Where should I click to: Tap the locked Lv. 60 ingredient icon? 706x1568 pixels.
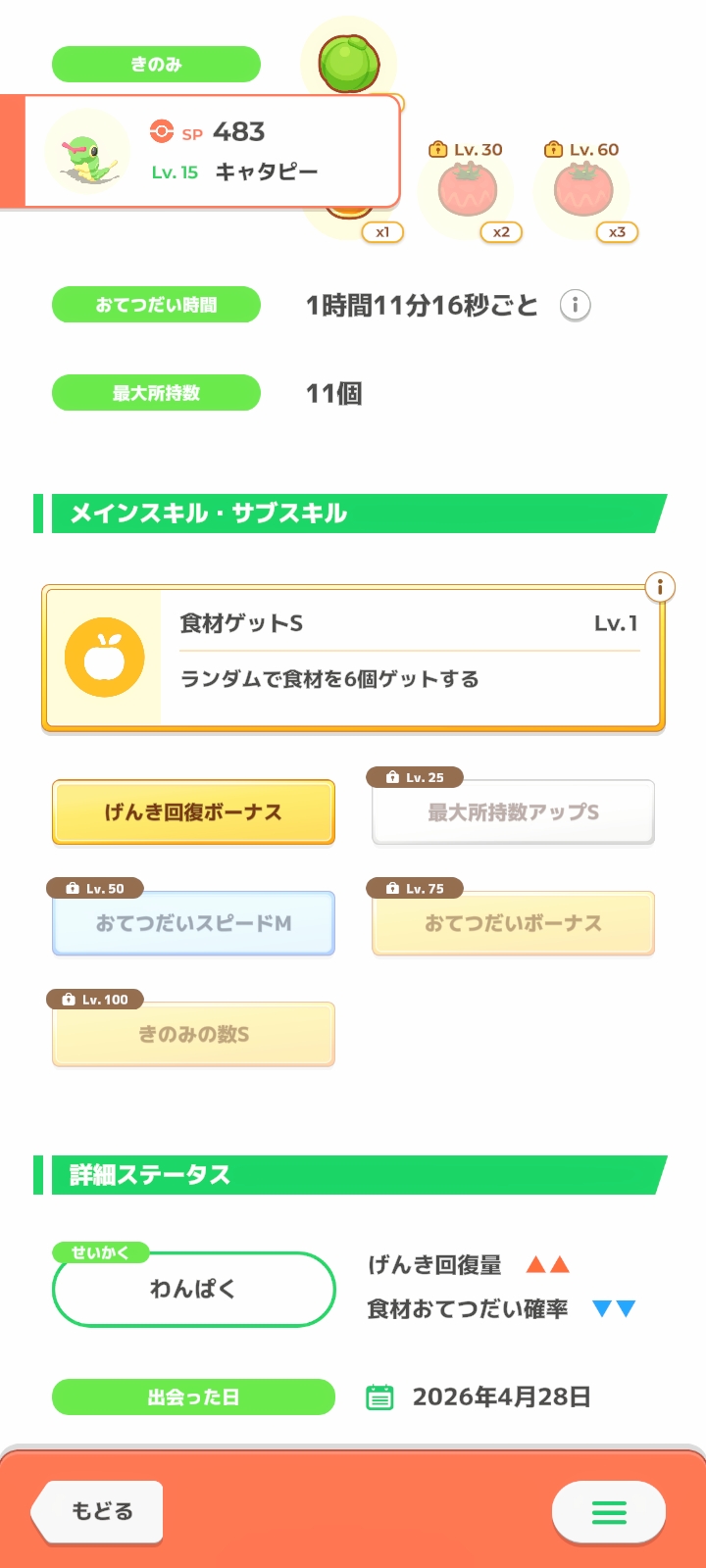583,191
